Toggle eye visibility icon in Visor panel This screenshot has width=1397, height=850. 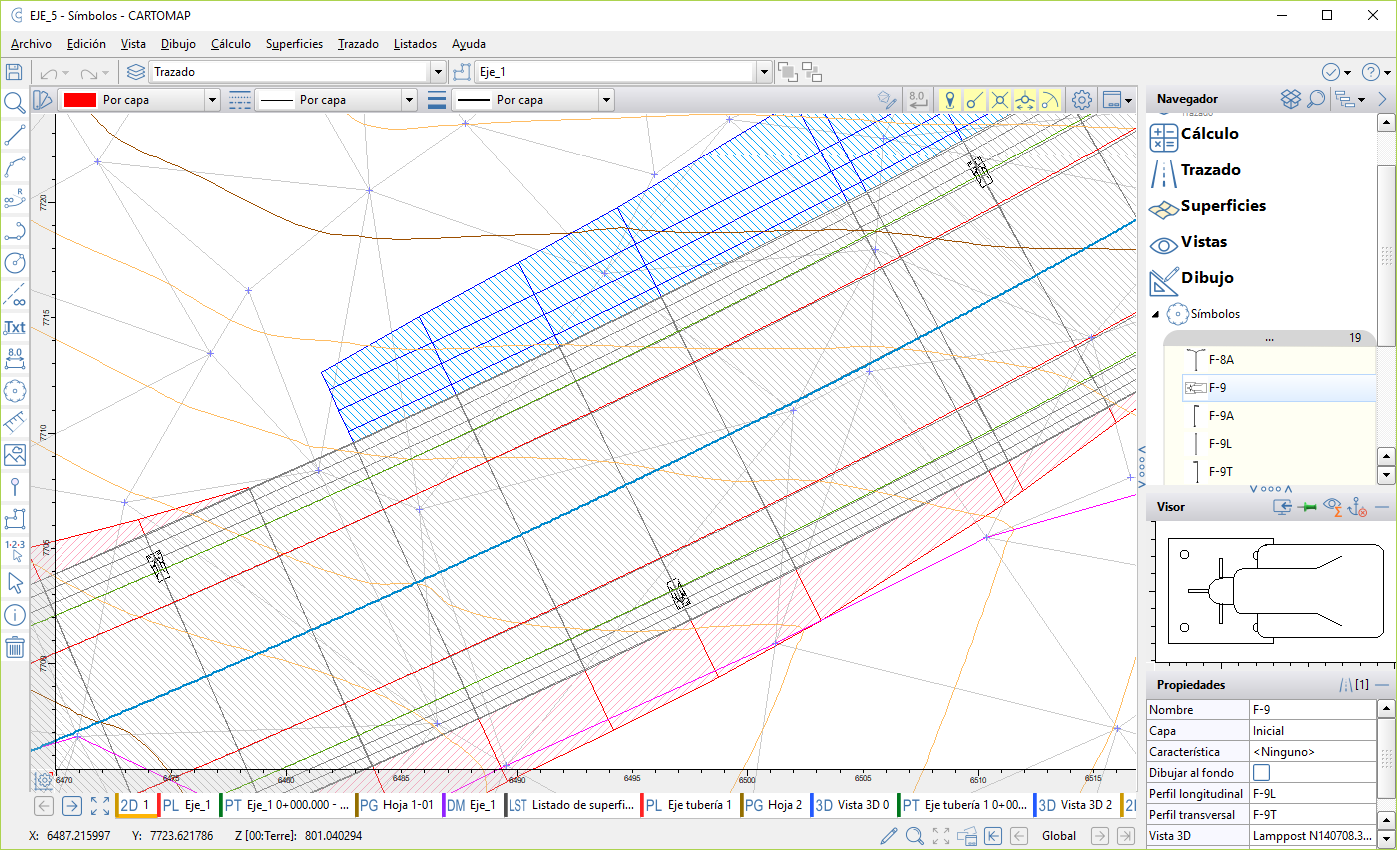pos(1332,507)
